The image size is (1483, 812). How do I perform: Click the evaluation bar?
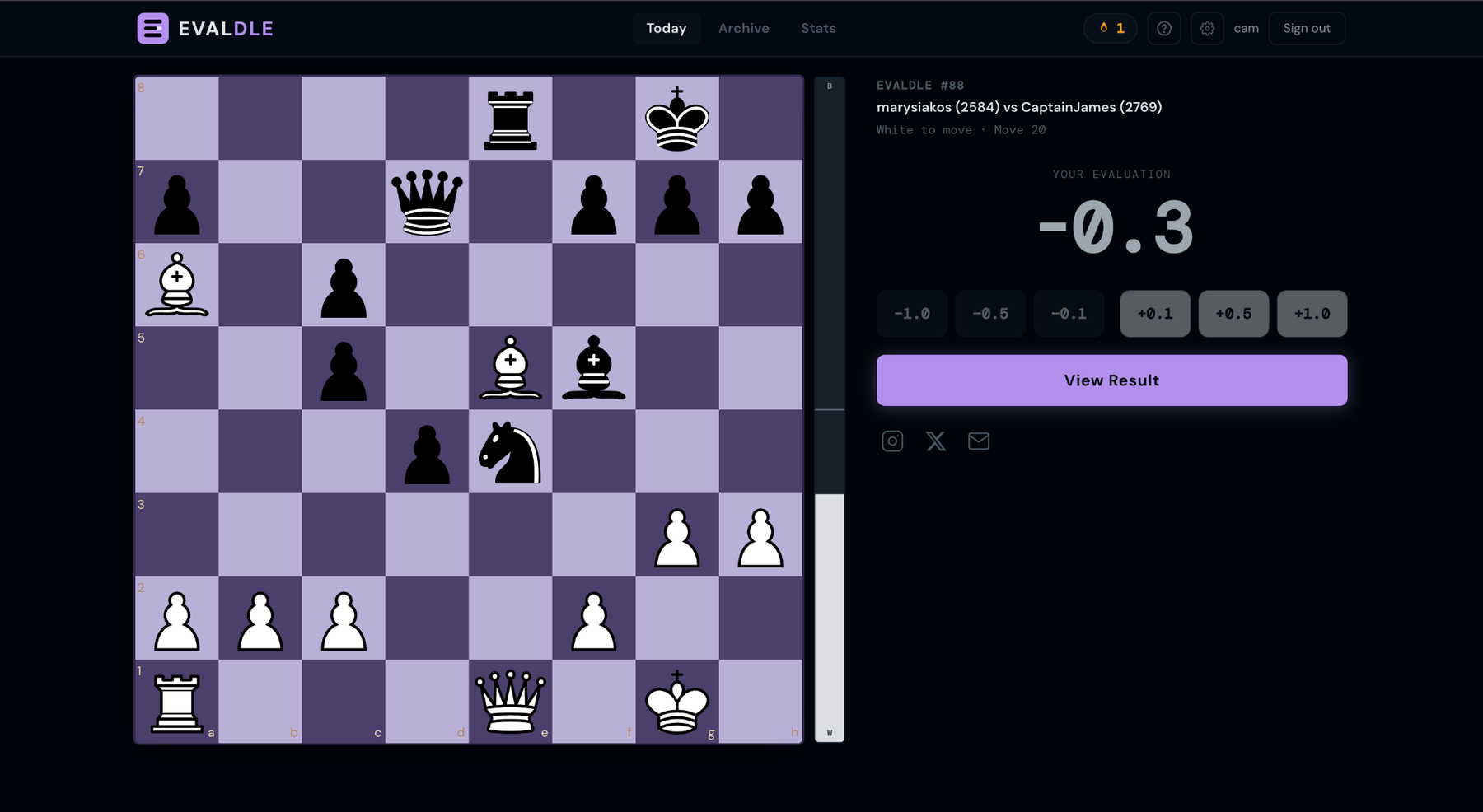pyautogui.click(x=830, y=409)
